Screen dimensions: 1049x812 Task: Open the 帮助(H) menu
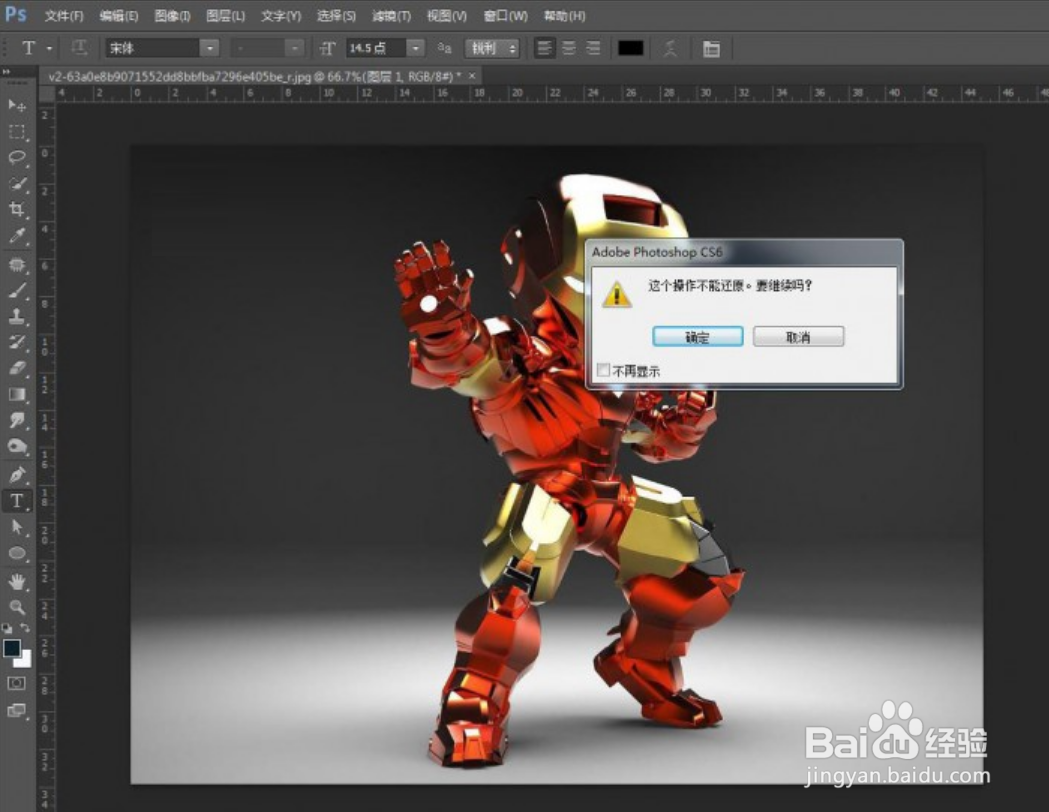[564, 15]
